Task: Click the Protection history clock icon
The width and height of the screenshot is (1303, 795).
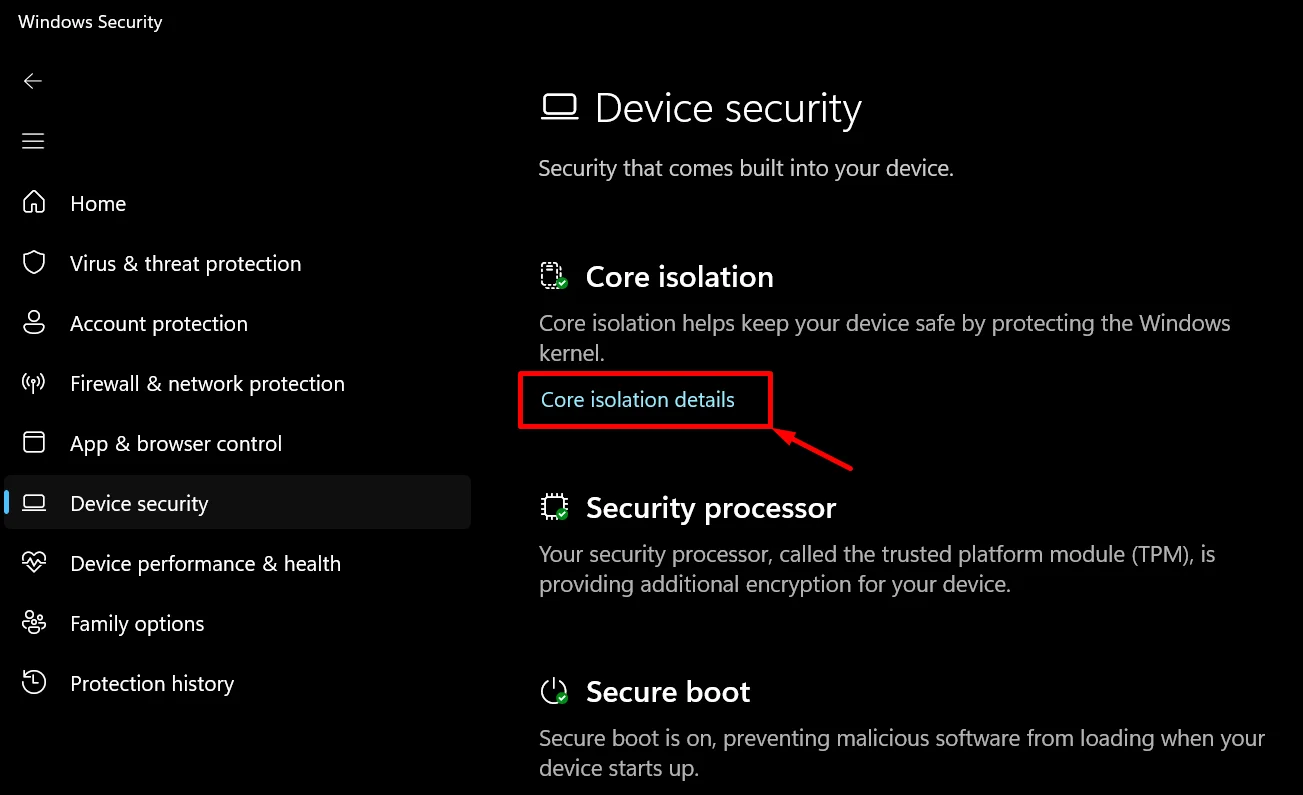Action: [x=33, y=683]
